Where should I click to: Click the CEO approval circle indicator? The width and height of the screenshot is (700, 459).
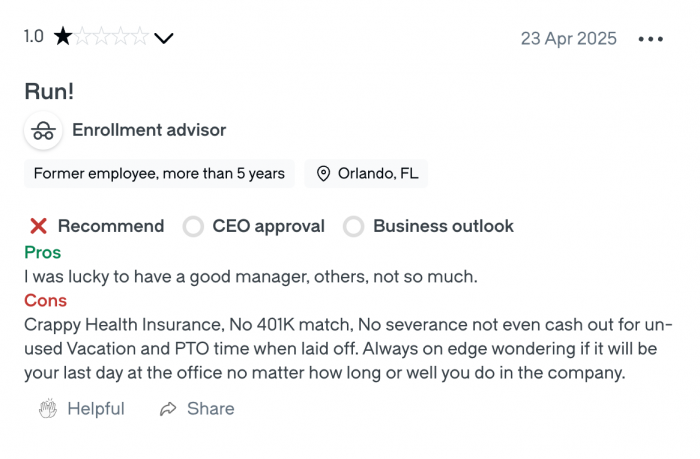[x=193, y=226]
